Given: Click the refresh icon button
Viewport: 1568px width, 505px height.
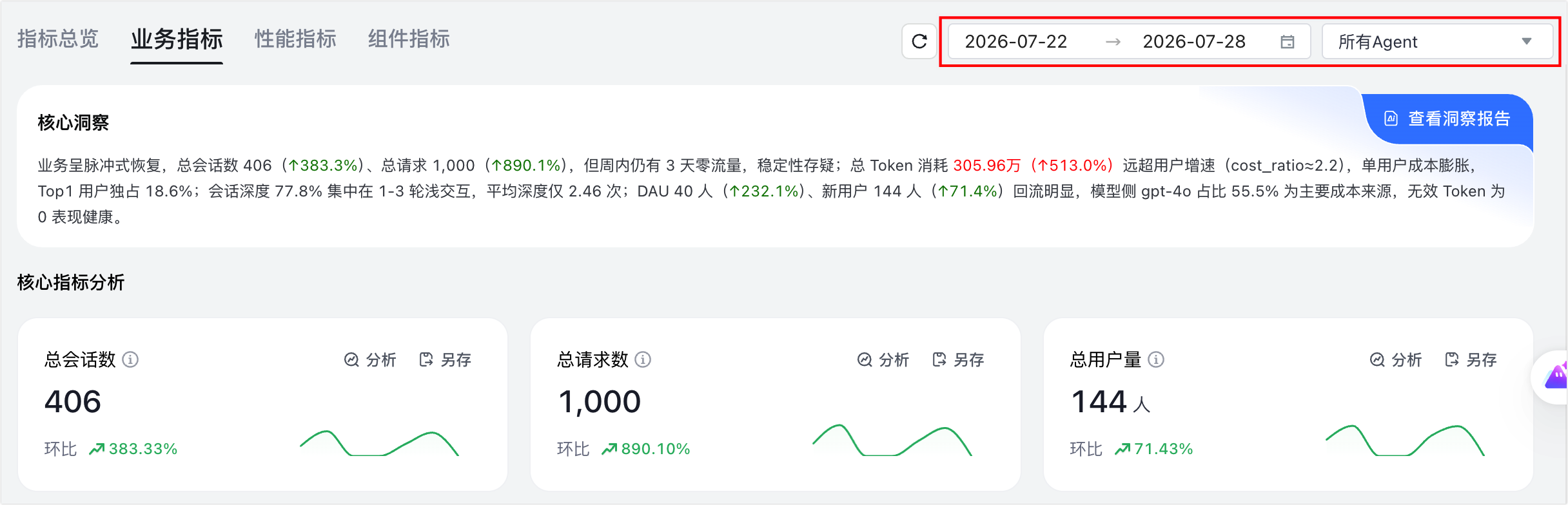Looking at the screenshot, I should coord(919,42).
